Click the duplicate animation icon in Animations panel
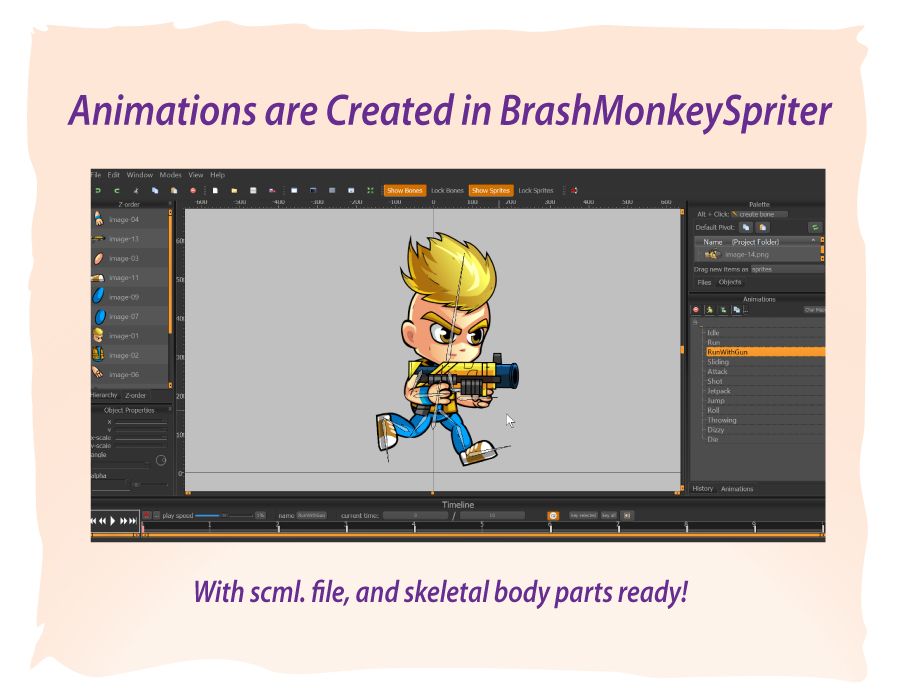Viewport: 900px width, 700px height. pos(736,310)
